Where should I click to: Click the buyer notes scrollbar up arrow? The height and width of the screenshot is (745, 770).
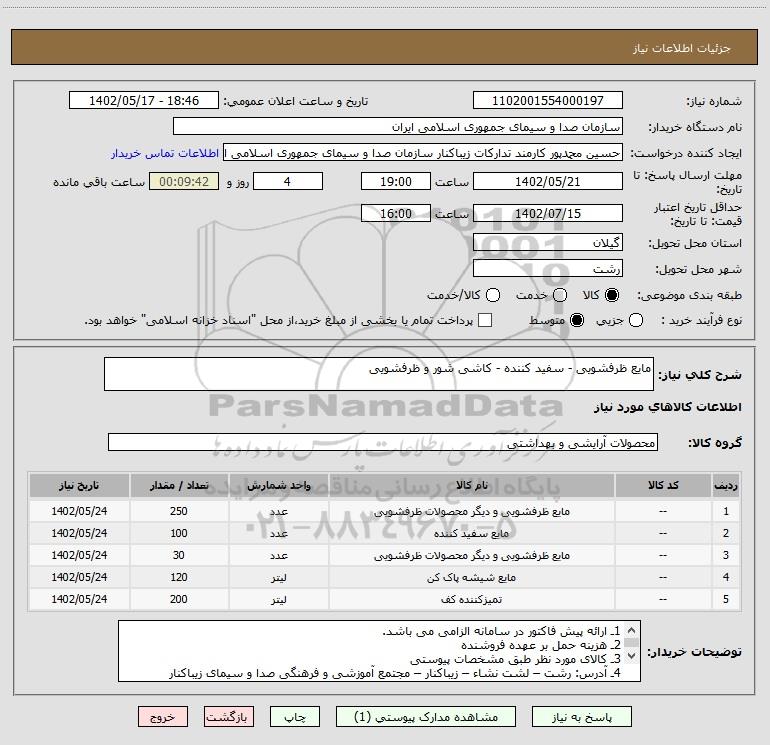pyautogui.click(x=631, y=630)
